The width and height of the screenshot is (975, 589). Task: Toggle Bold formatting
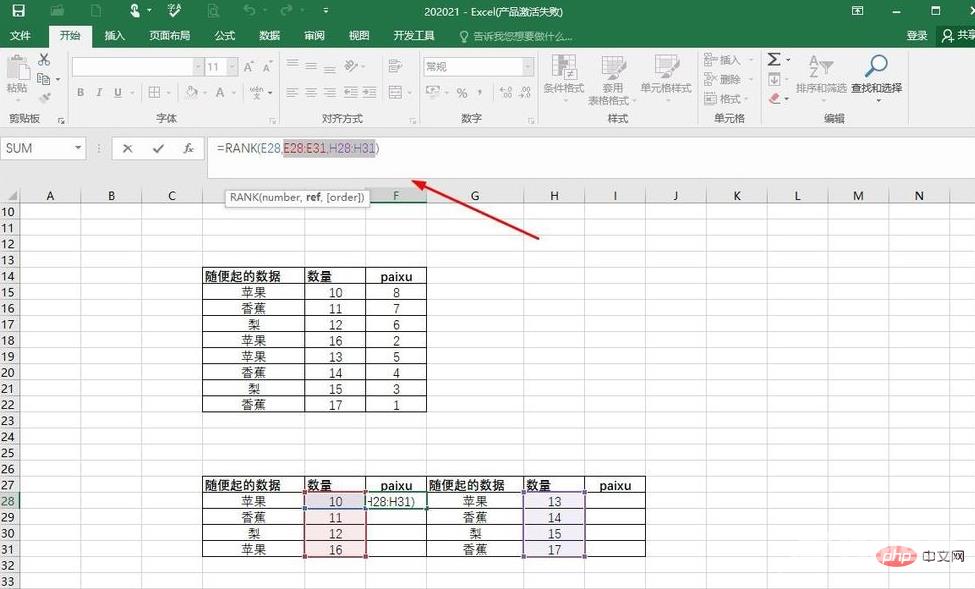point(80,93)
